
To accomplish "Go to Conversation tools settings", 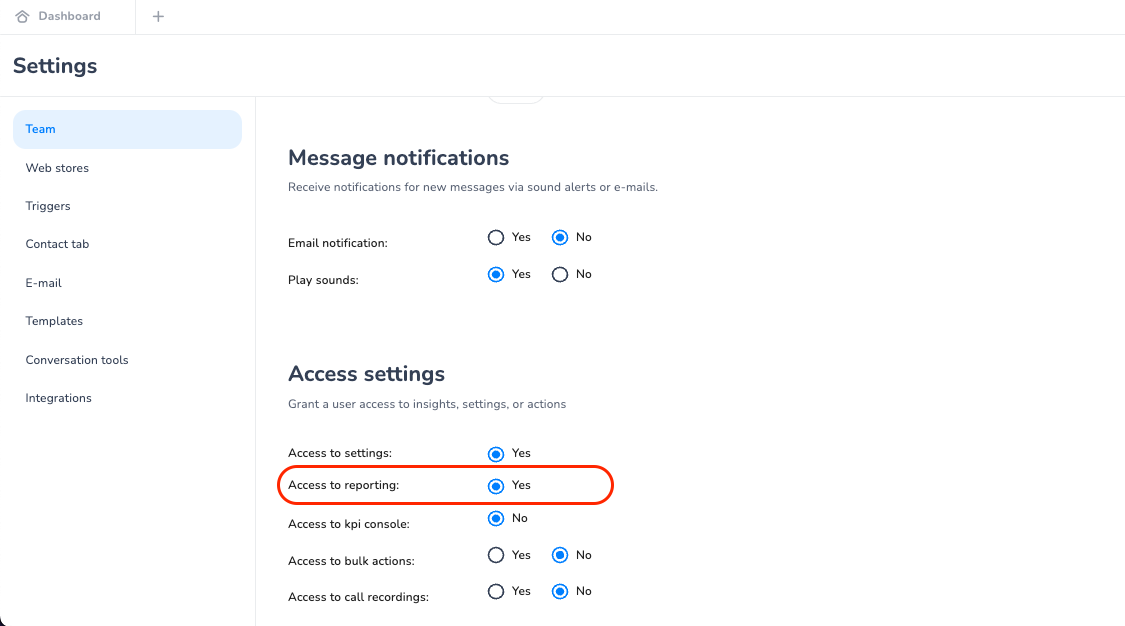I will point(77,360).
